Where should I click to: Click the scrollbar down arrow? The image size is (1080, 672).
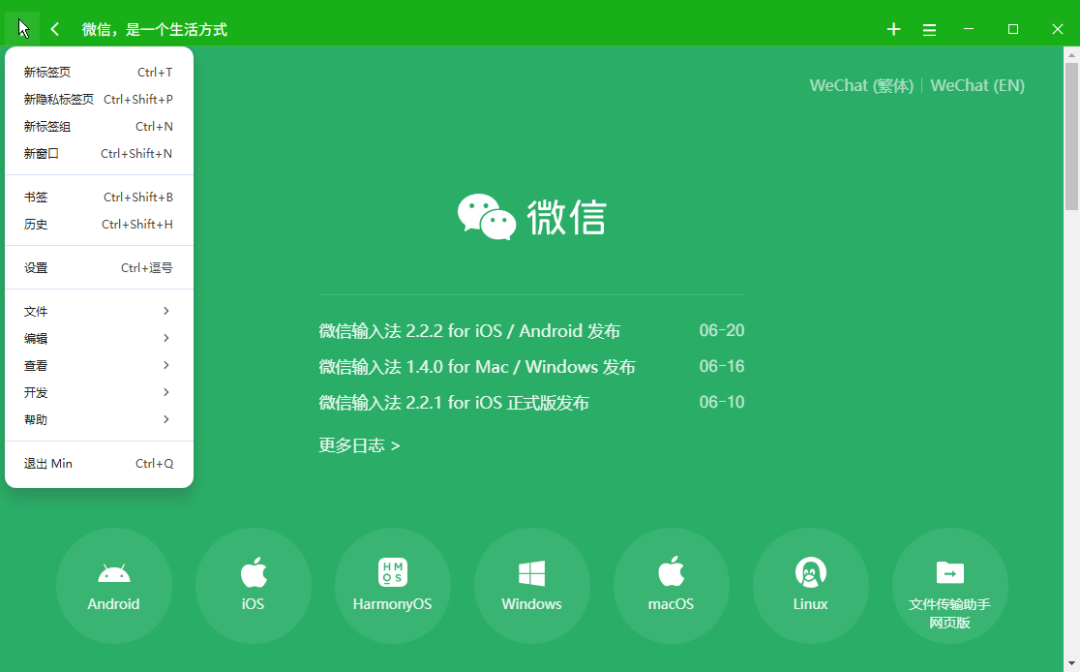(1071, 663)
